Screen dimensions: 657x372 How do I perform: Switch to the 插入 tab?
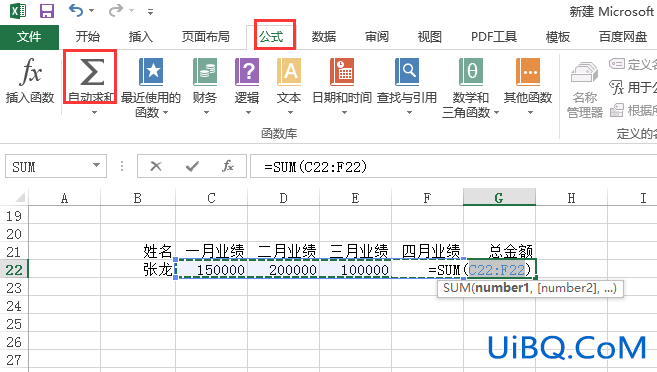[141, 37]
